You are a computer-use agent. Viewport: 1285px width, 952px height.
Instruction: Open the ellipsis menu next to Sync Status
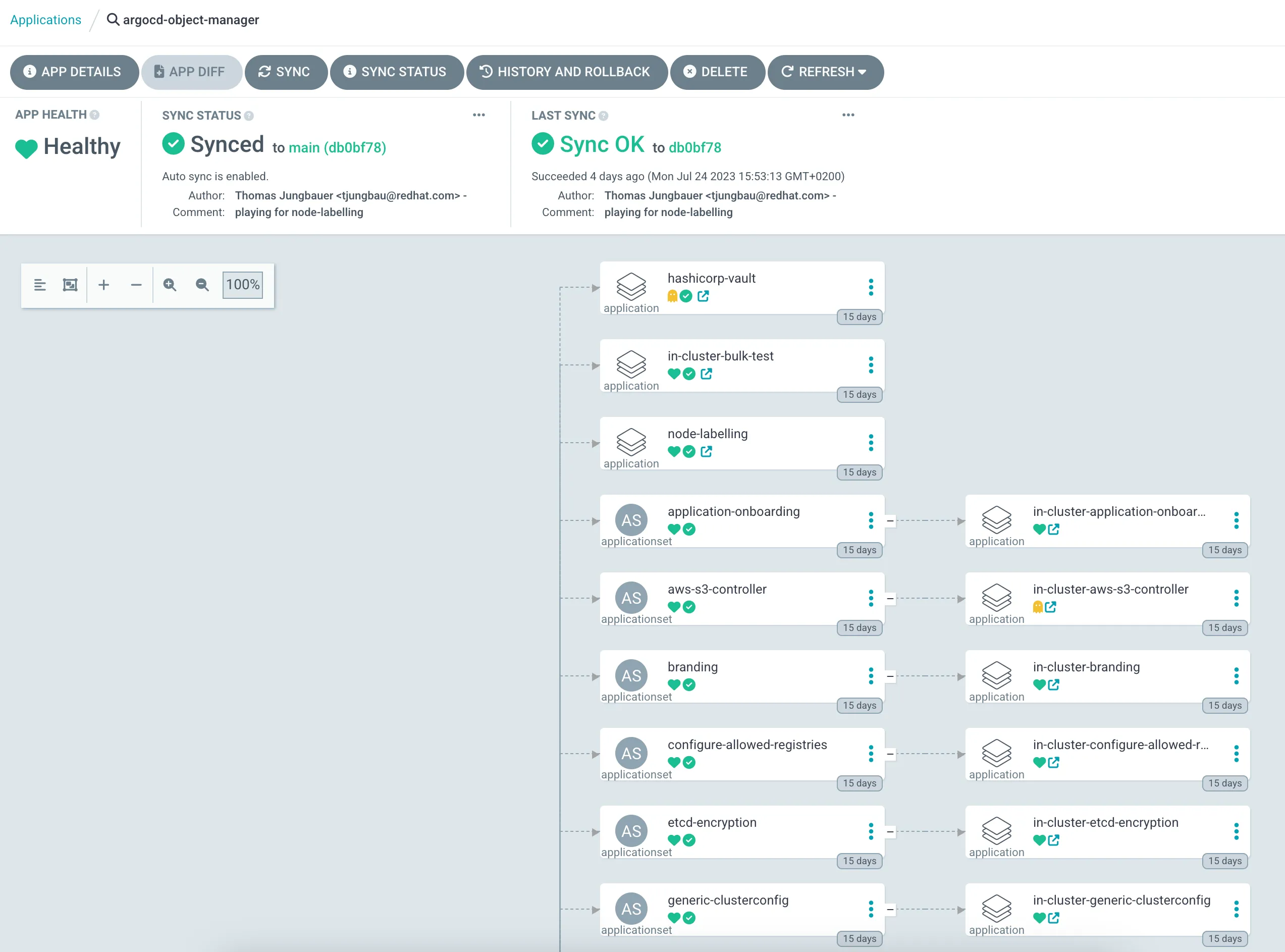[479, 115]
